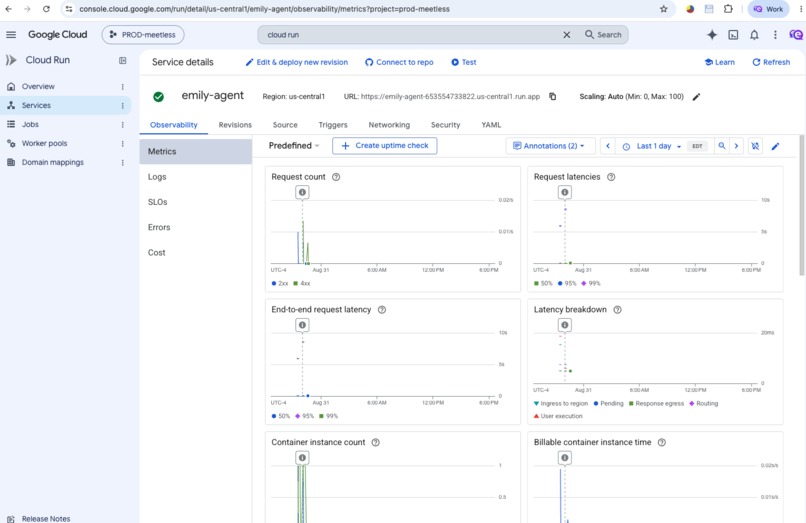
Task: Click the EDT timezone selector
Action: (x=697, y=146)
